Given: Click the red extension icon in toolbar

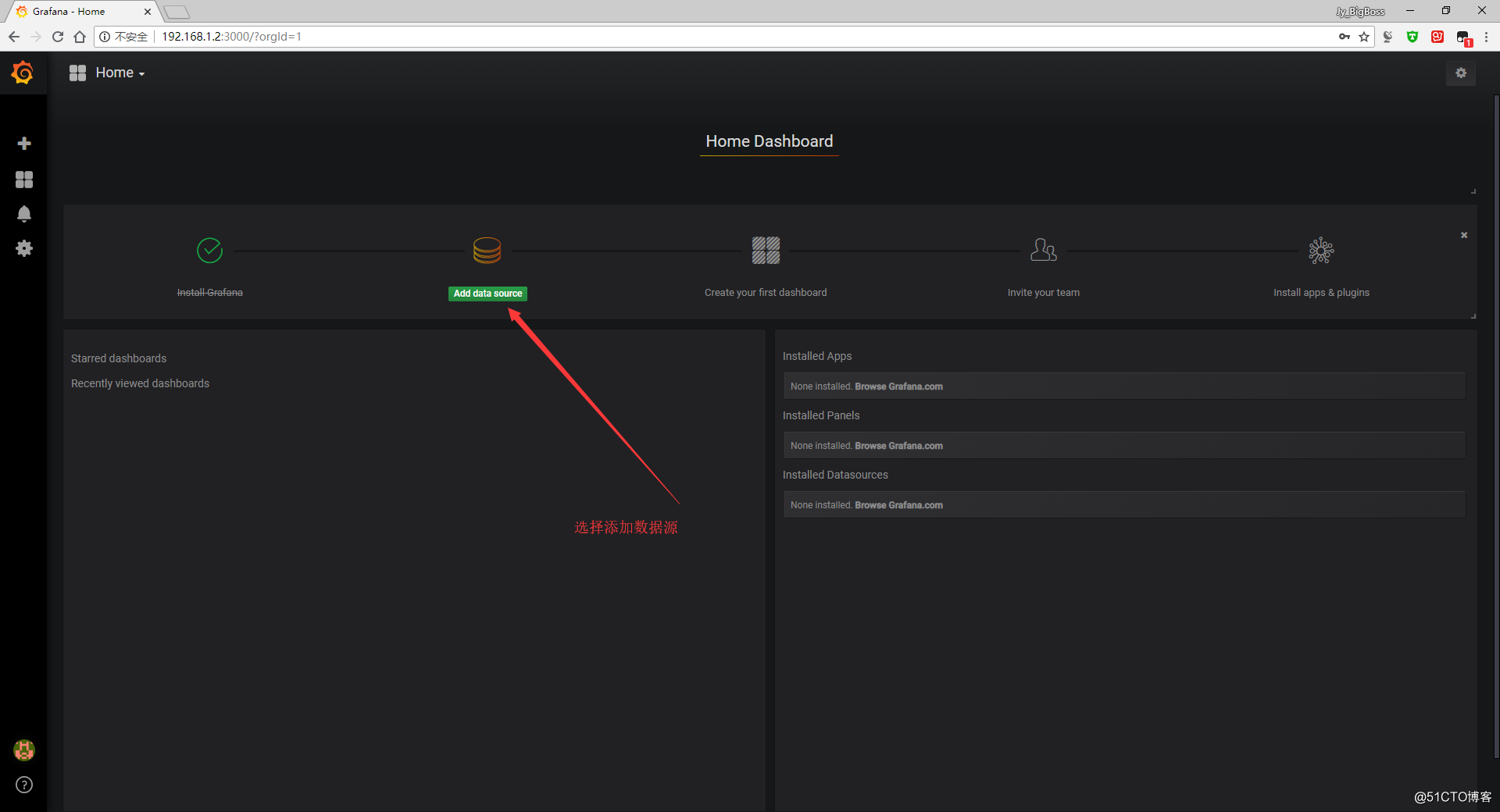Looking at the screenshot, I should tap(1437, 37).
